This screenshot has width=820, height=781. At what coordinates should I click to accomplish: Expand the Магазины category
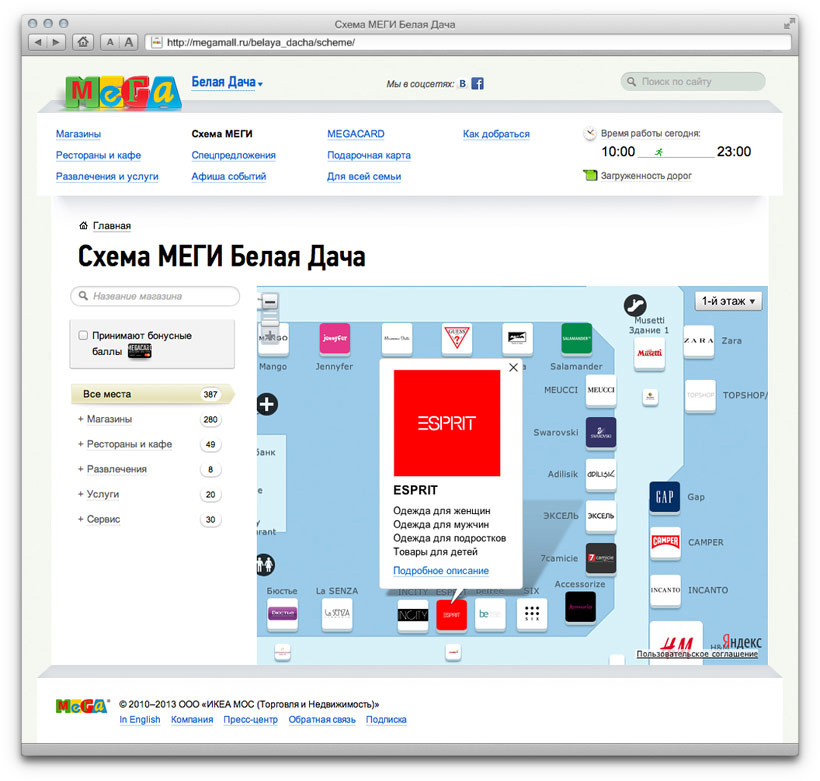108,419
